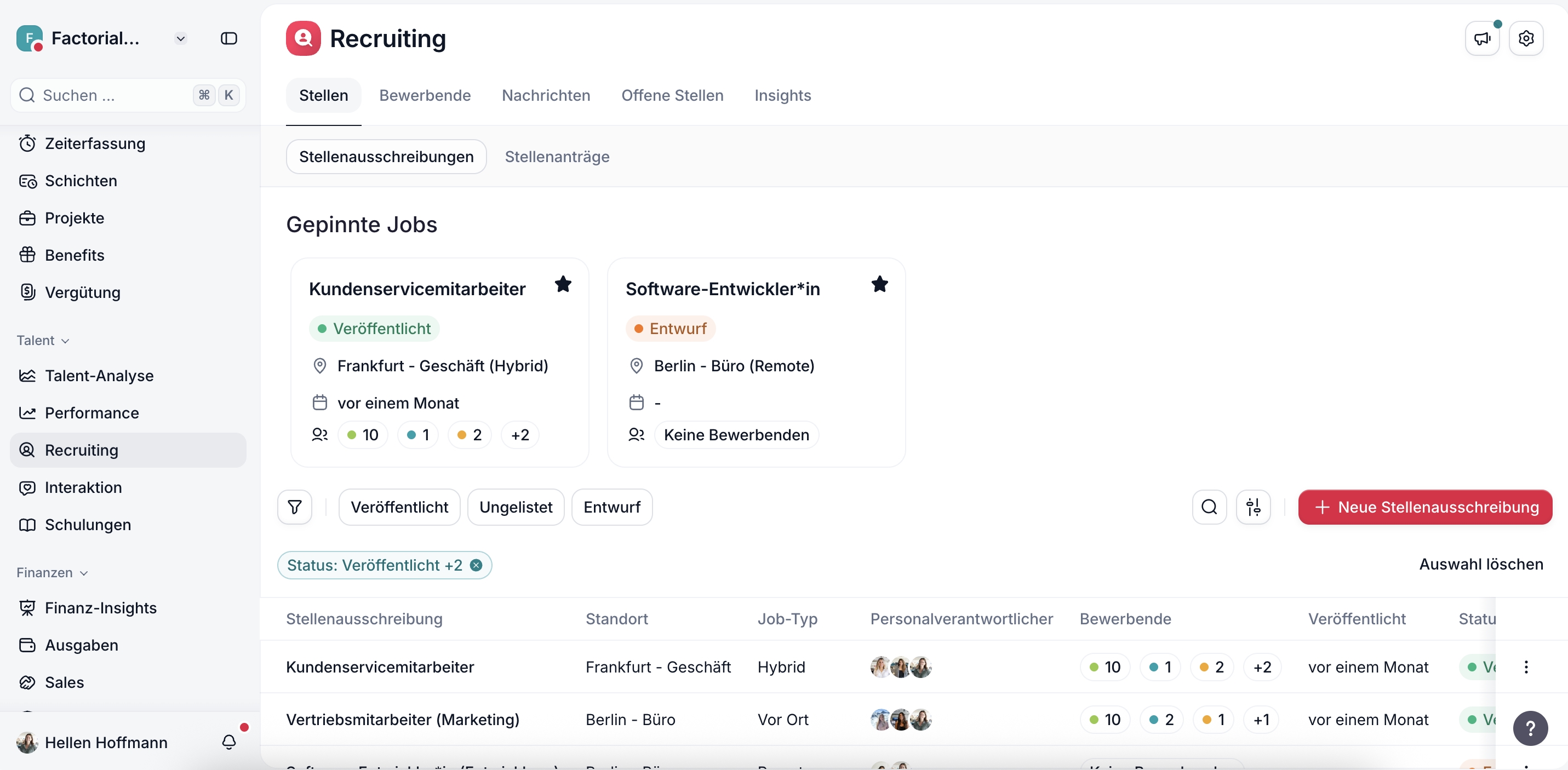Switch to the Bewerbende tab
This screenshot has width=1568, height=770.
click(x=425, y=95)
